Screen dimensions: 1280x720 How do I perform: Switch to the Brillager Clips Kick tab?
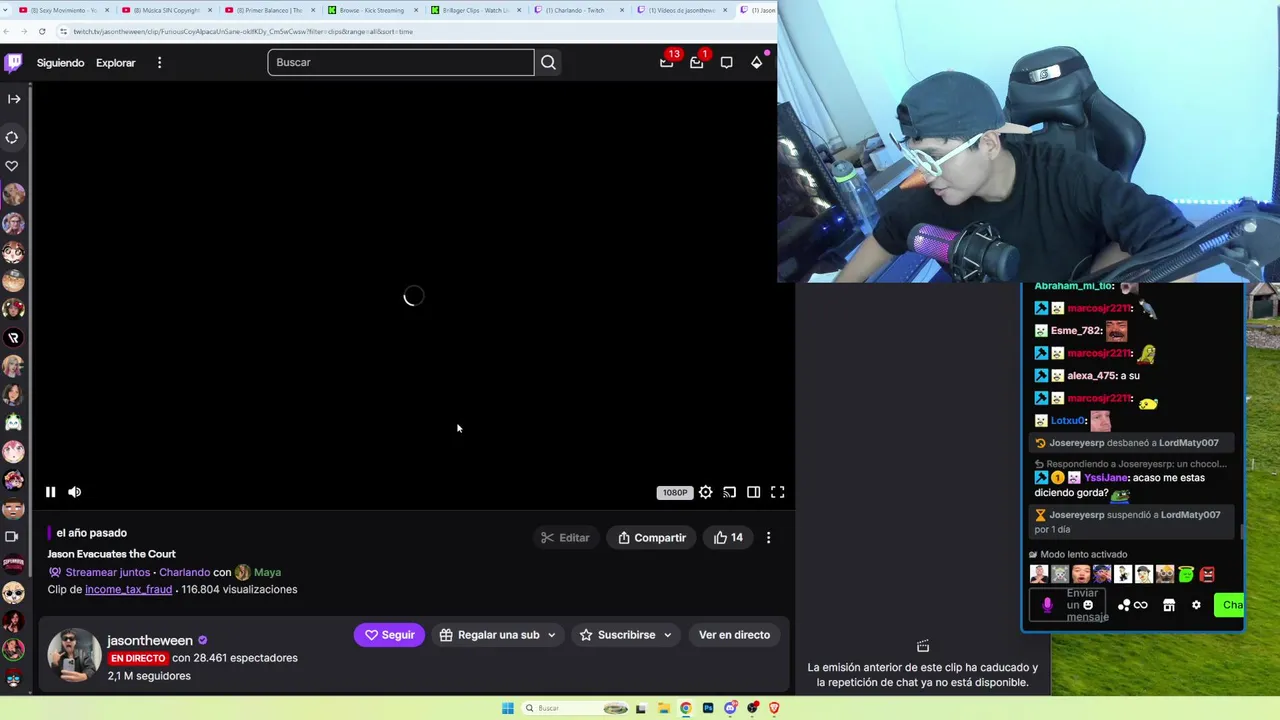click(475, 10)
